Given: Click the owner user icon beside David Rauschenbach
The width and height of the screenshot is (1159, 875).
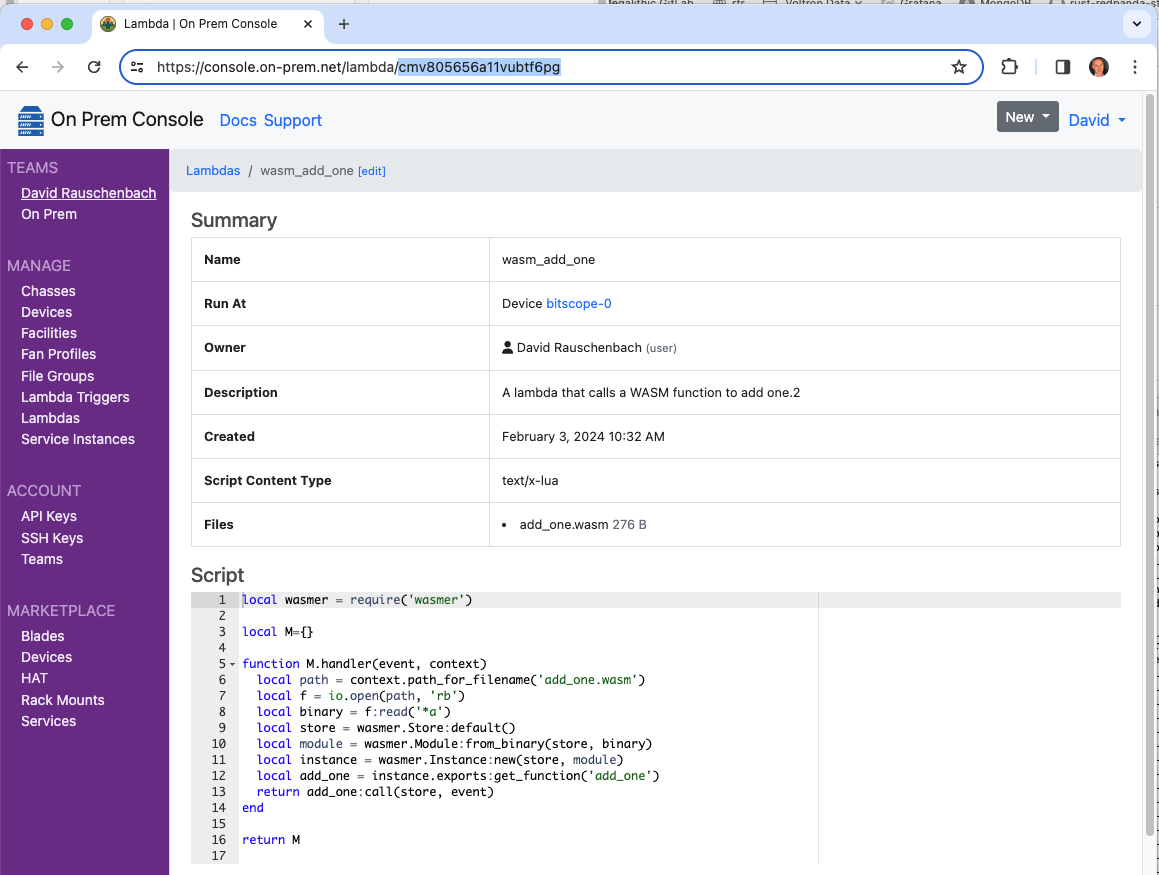Looking at the screenshot, I should [x=508, y=347].
